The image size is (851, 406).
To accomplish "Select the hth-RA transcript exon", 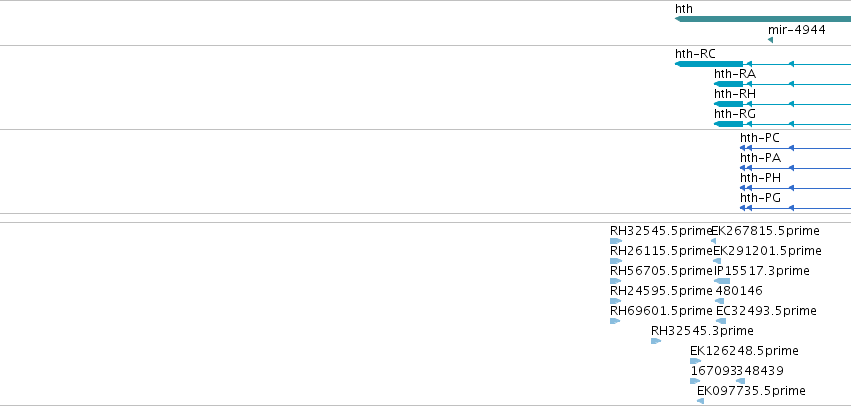I will tap(728, 84).
